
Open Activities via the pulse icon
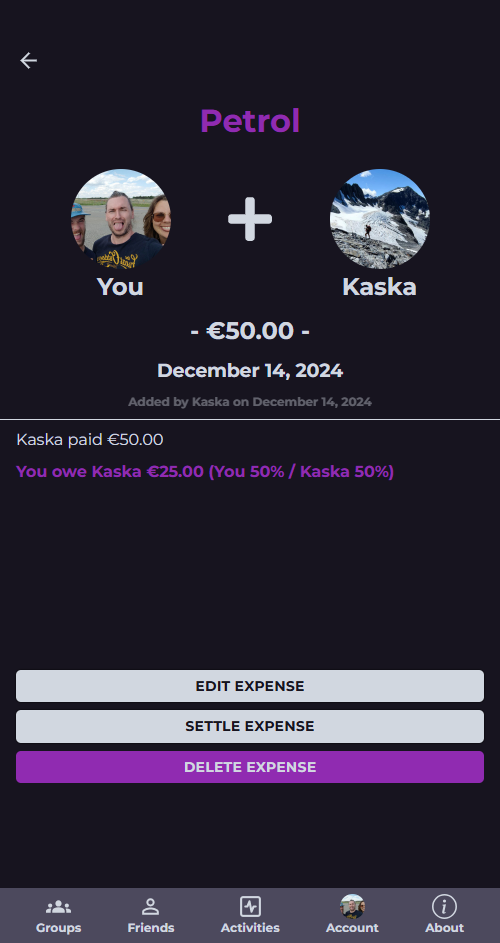(250, 906)
